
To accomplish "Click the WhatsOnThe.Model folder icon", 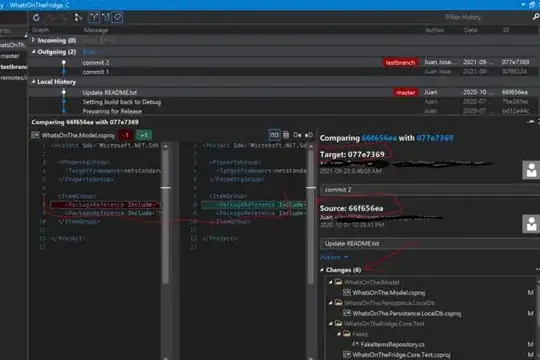I will coord(339,282).
